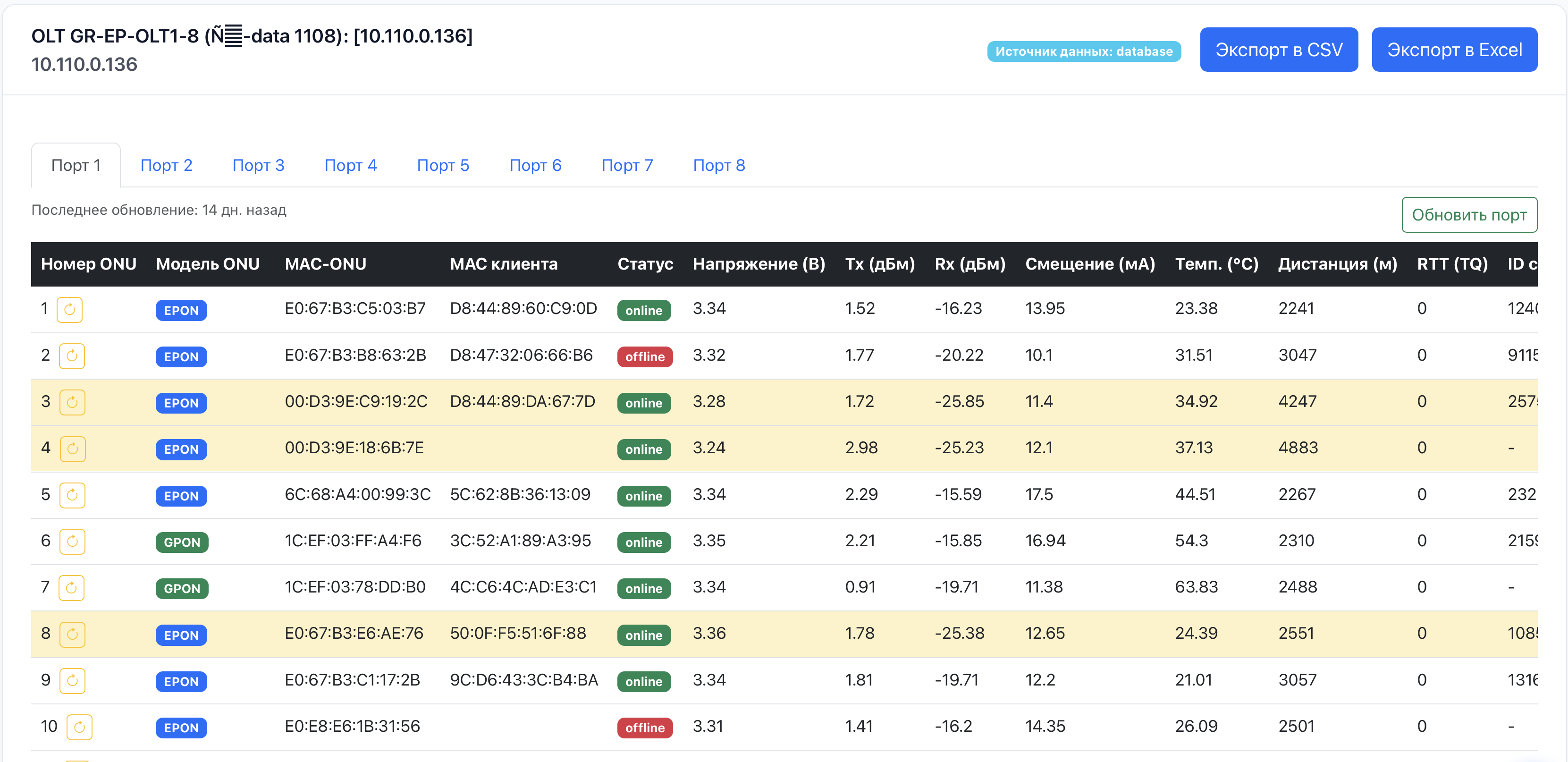The width and height of the screenshot is (1568, 762).
Task: Go to the Порт 6 tab
Action: click(x=536, y=165)
